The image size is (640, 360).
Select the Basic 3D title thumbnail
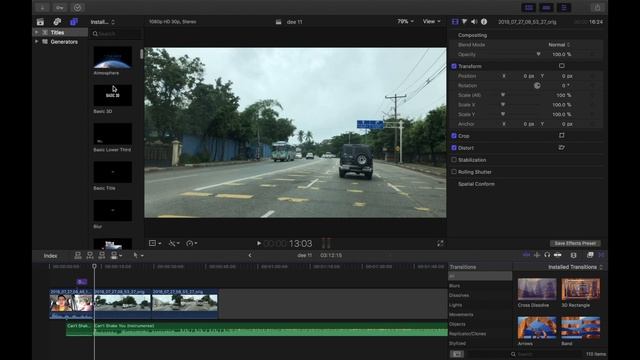coord(112,95)
